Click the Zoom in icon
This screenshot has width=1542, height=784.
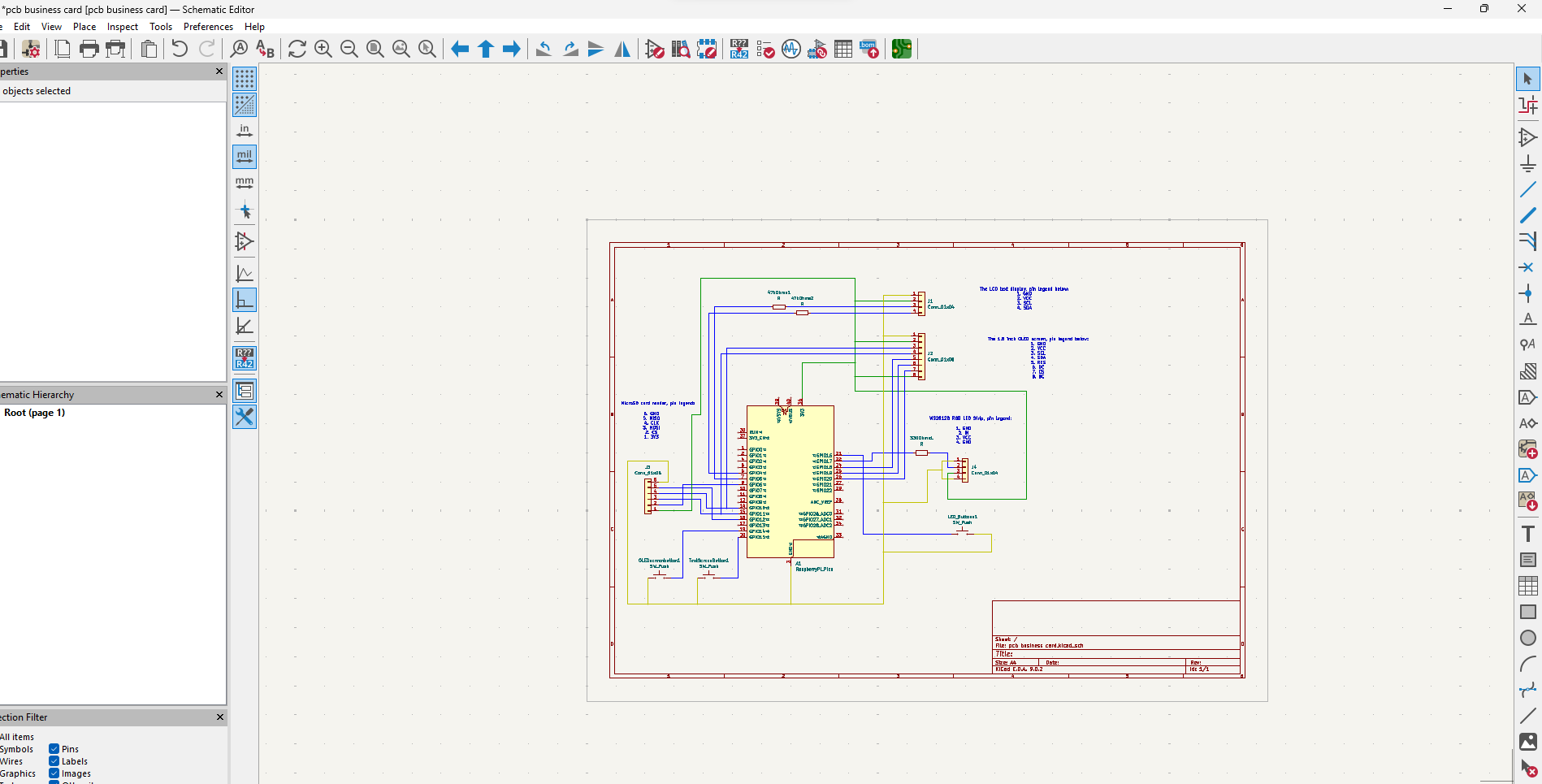pyautogui.click(x=323, y=49)
